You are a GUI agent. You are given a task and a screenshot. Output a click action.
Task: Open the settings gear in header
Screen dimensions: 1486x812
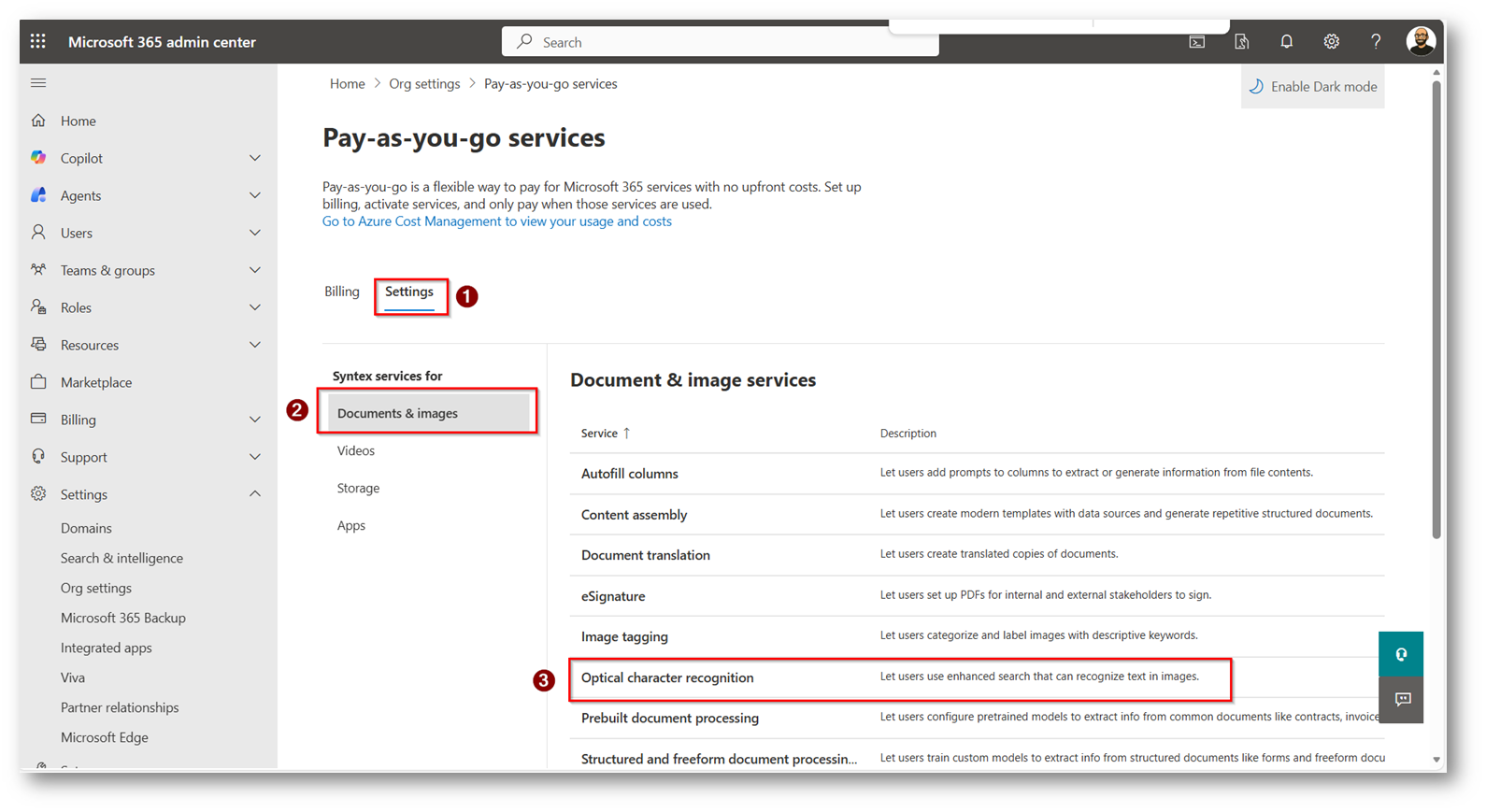tap(1331, 41)
